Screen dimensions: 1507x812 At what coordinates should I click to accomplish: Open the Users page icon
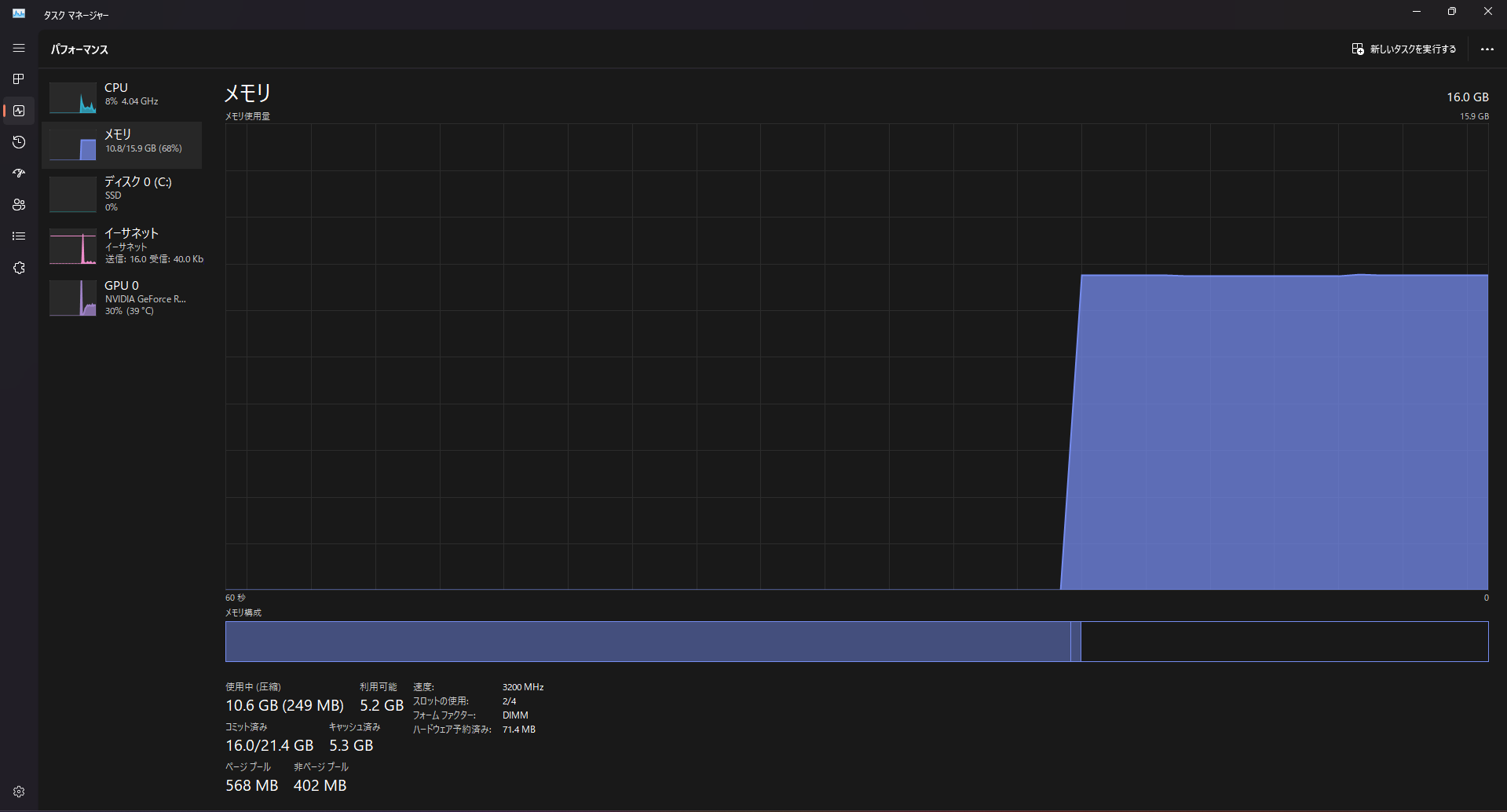(x=19, y=205)
